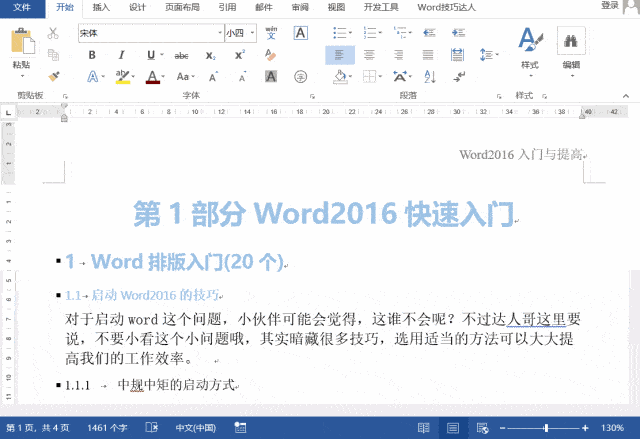The width and height of the screenshot is (640, 439).
Task: Click the 130% zoom level
Action: (x=612, y=428)
